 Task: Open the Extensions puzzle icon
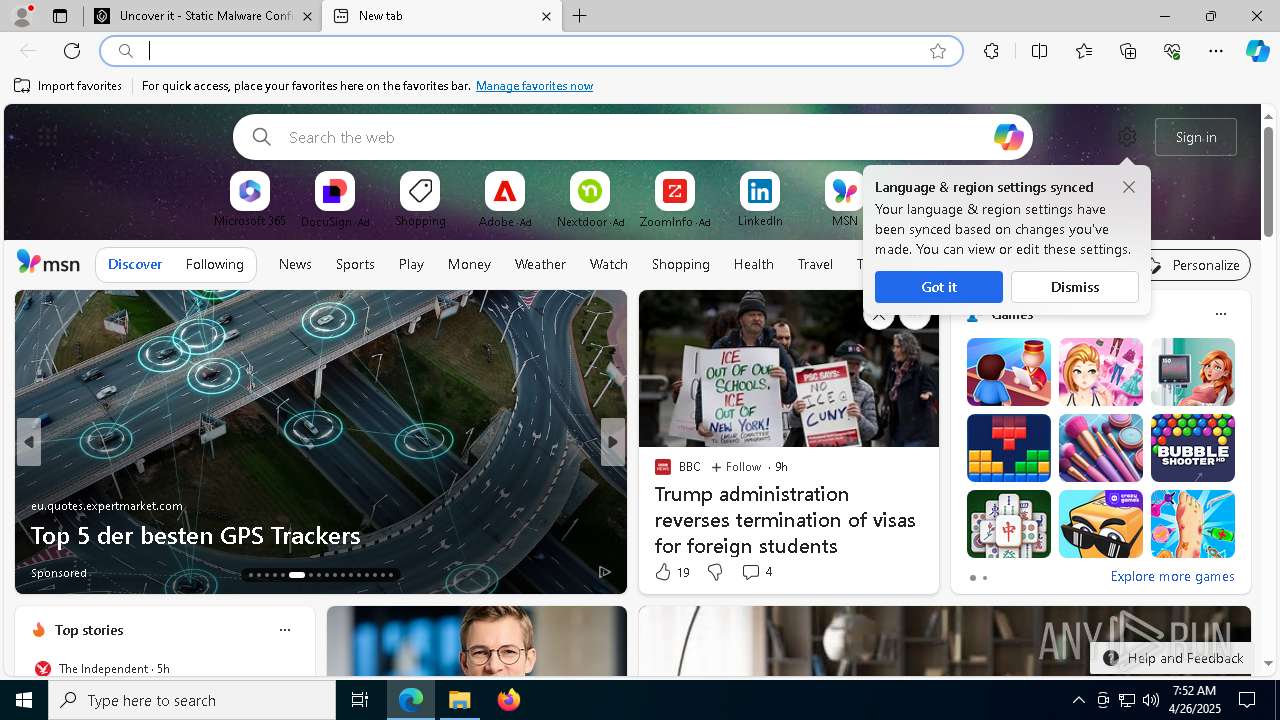991,51
